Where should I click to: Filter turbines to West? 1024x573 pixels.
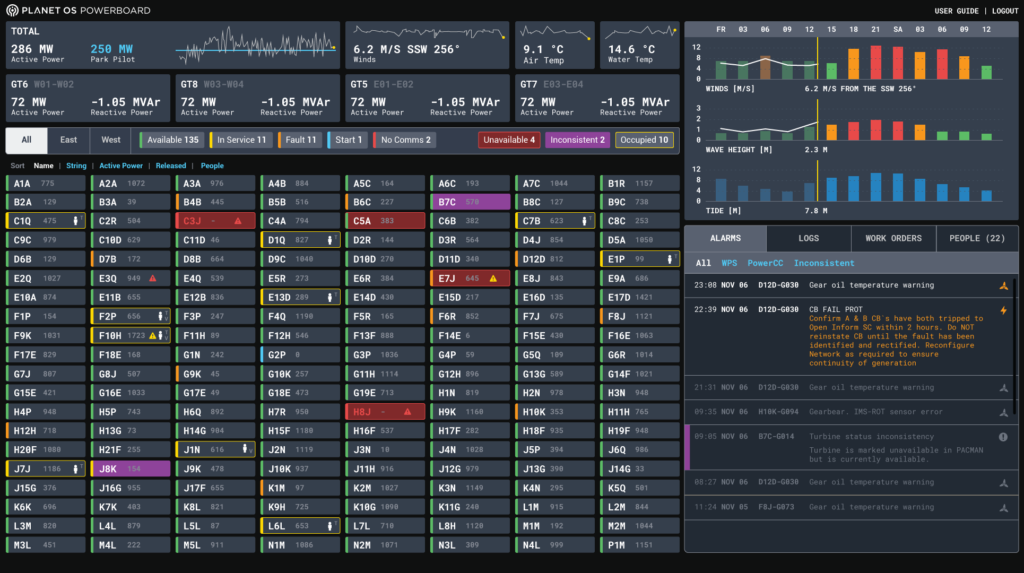pyautogui.click(x=111, y=140)
